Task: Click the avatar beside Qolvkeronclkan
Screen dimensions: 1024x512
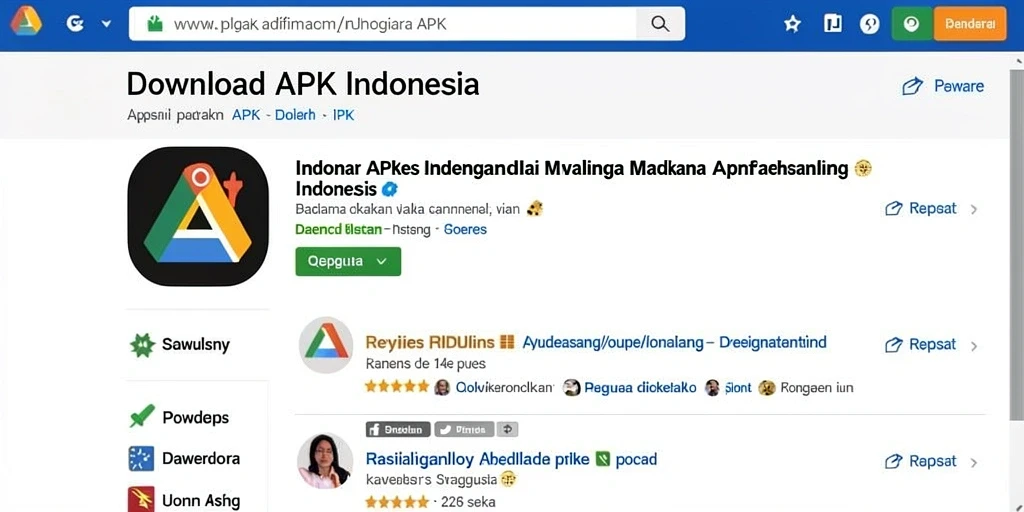Action: pos(442,387)
